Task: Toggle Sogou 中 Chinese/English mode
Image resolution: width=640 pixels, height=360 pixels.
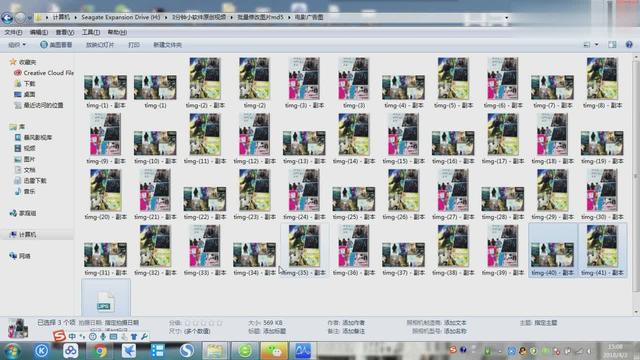Action: click(72, 336)
